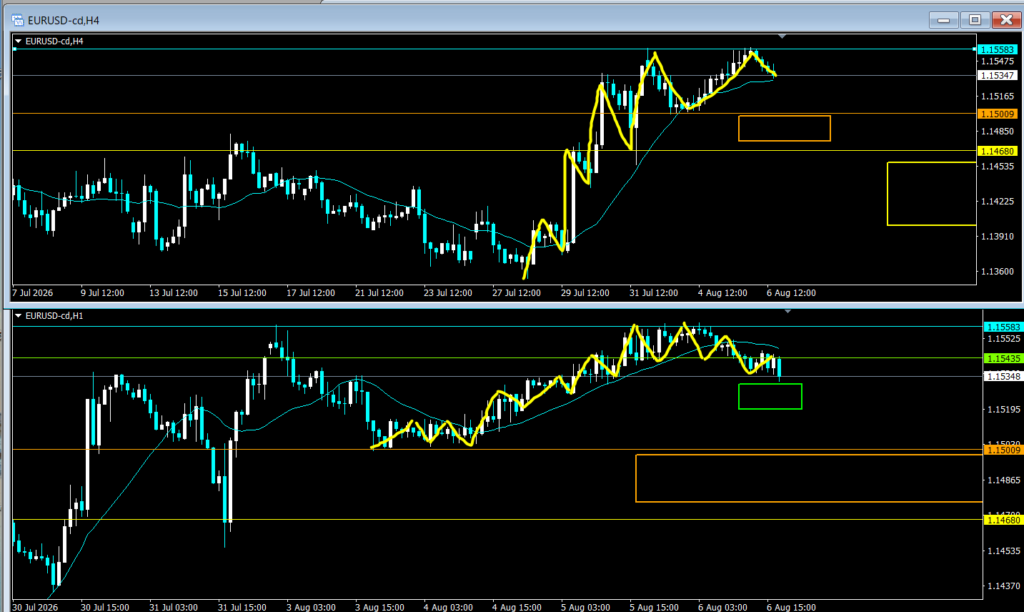
Task: Click the 1.15195 value on the H1 price scale
Action: [1004, 410]
